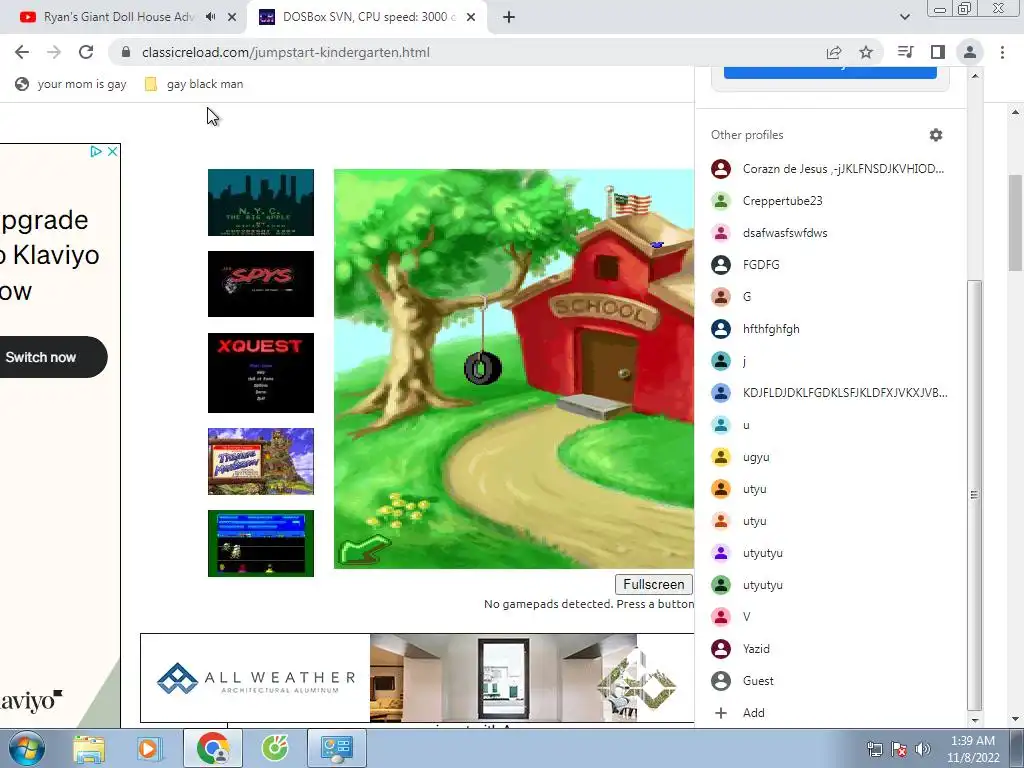Click the Switch now ad button
The height and width of the screenshot is (768, 1024).
(52, 357)
